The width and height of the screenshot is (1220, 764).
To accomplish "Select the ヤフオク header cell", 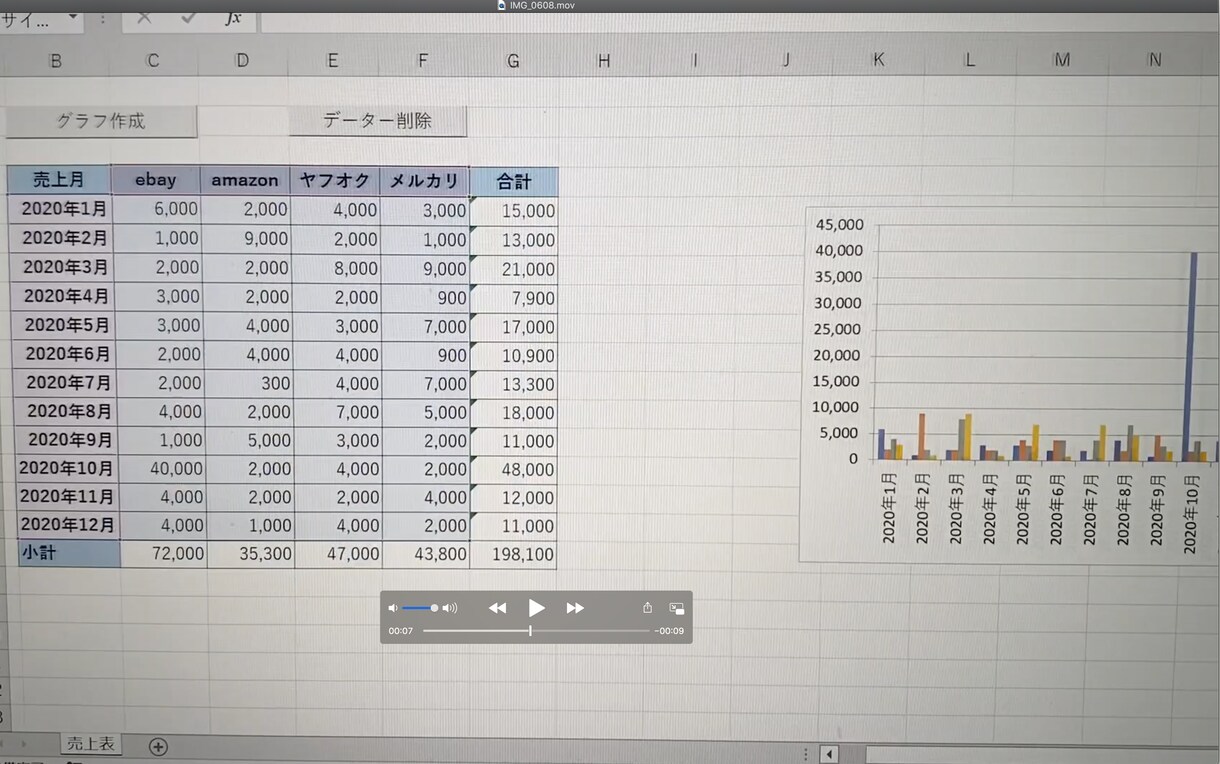I will point(335,181).
